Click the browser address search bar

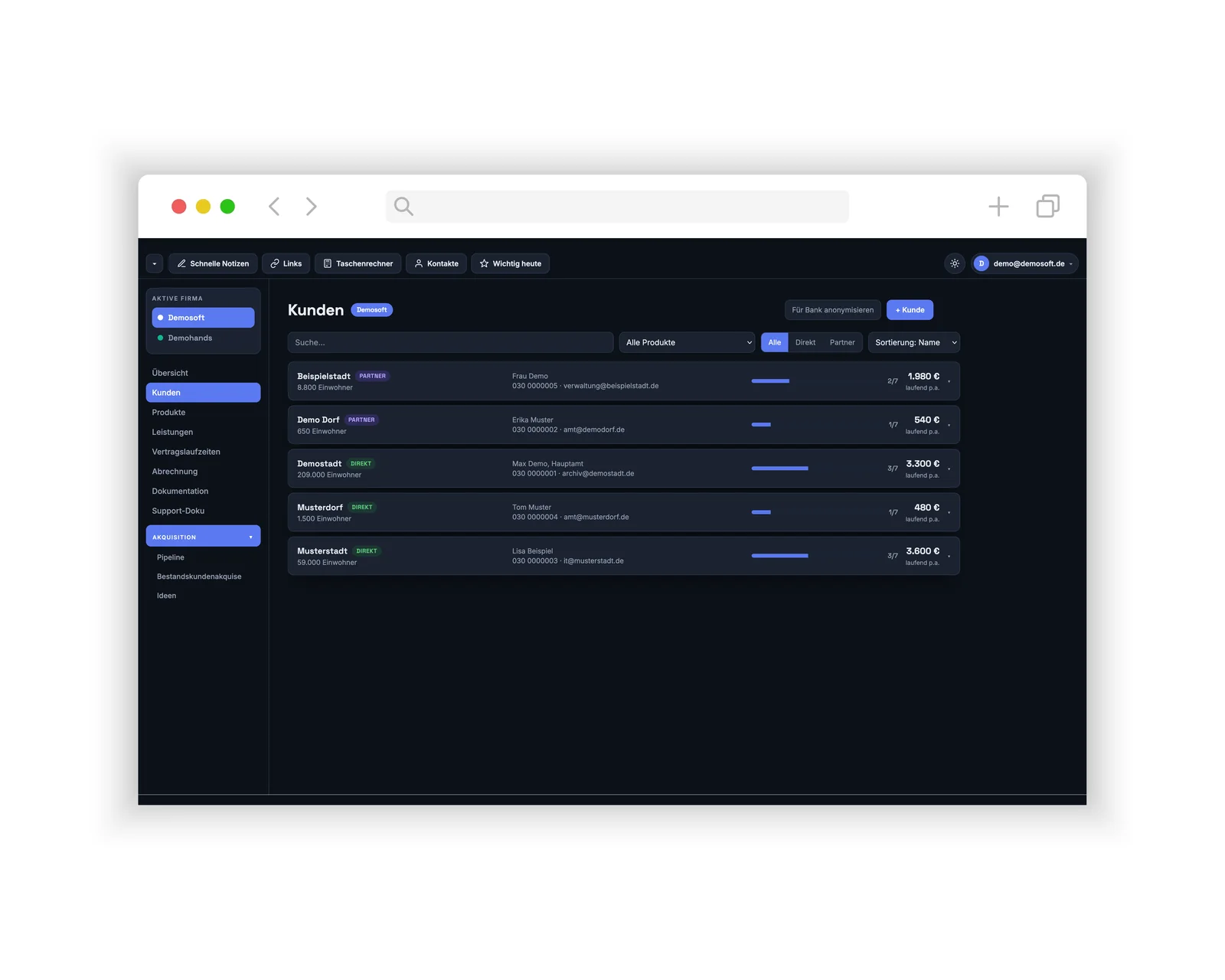tap(617, 206)
